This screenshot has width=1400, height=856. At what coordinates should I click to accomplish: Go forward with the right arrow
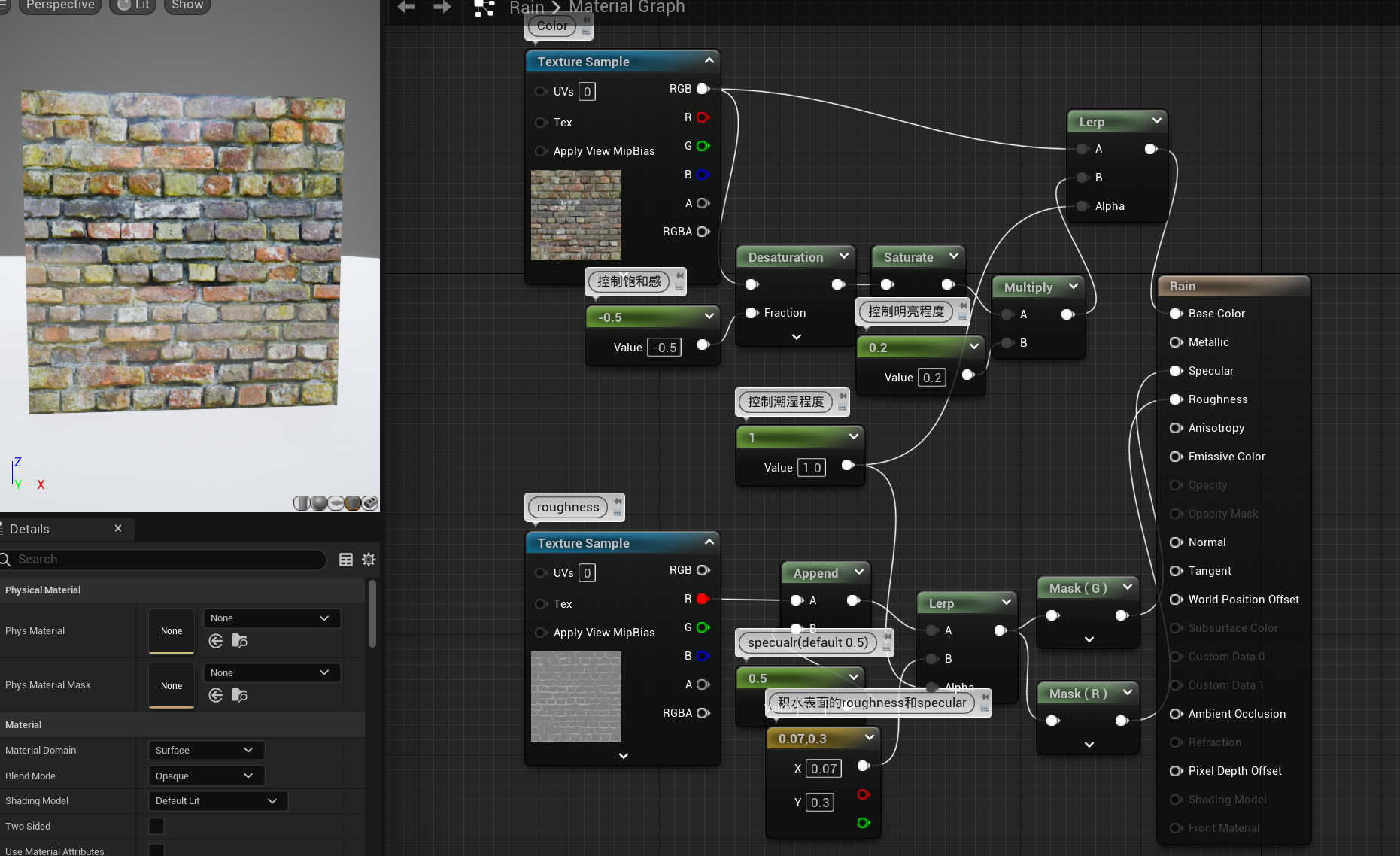(442, 7)
